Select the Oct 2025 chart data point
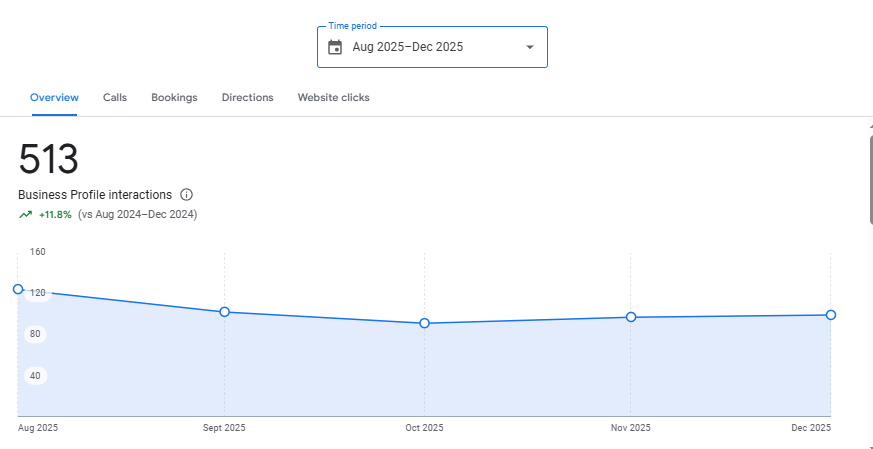Viewport: 873px width, 449px height. click(424, 323)
